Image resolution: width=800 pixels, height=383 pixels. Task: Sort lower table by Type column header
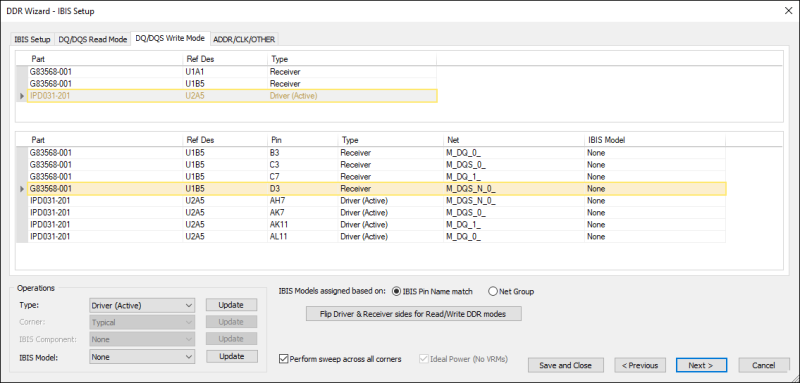click(390, 140)
